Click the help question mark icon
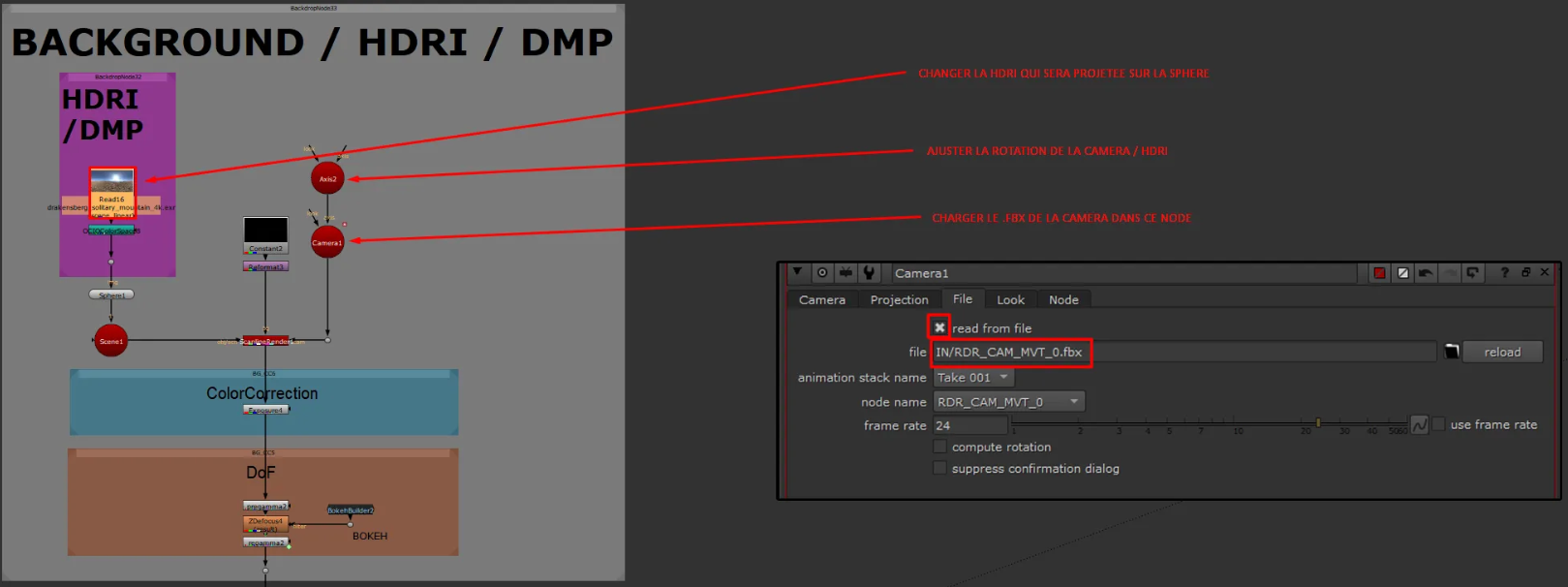Viewport: 1568px width, 587px height. tap(1504, 273)
